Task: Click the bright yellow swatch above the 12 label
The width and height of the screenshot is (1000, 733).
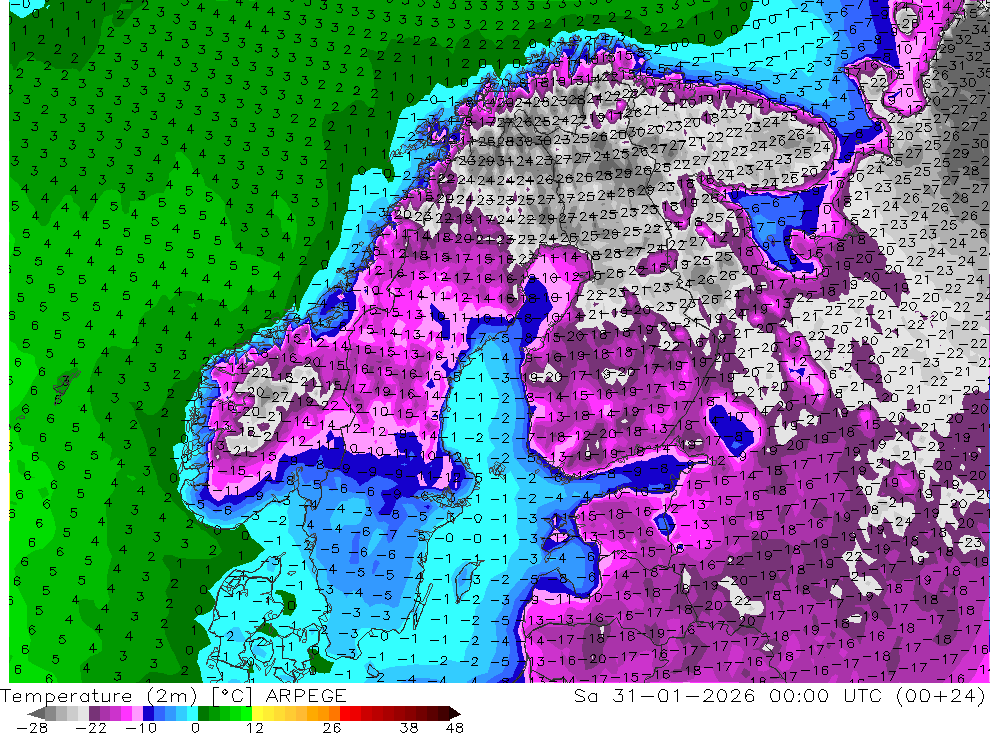Action: (258, 713)
